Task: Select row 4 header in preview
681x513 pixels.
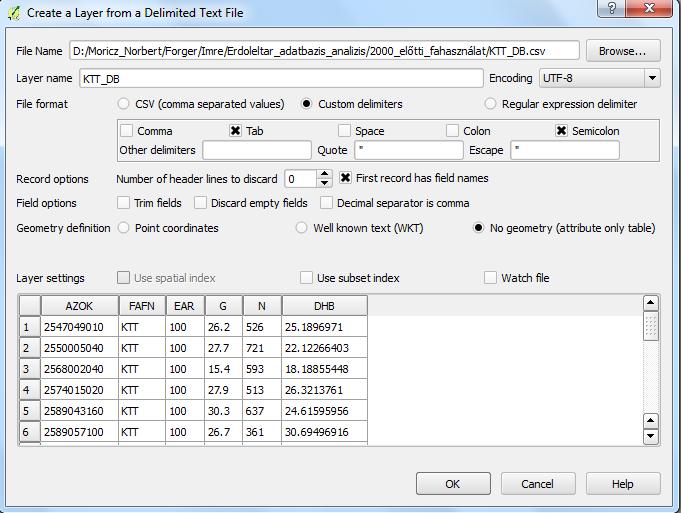Action: [x=30, y=390]
